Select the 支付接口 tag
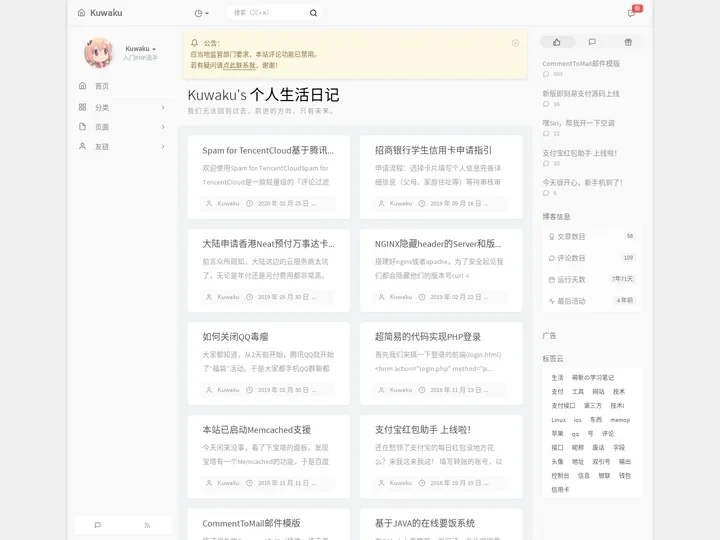This screenshot has height=540, width=720. pos(563,405)
